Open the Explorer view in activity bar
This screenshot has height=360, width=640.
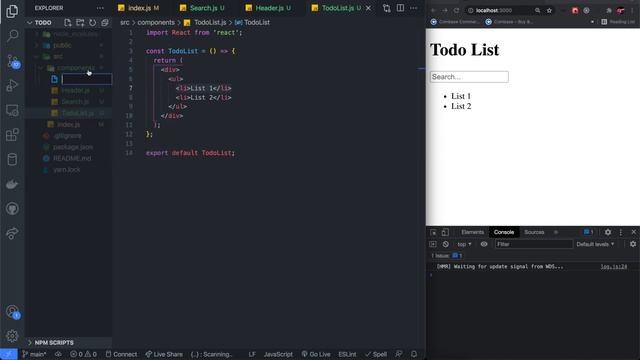[x=12, y=11]
